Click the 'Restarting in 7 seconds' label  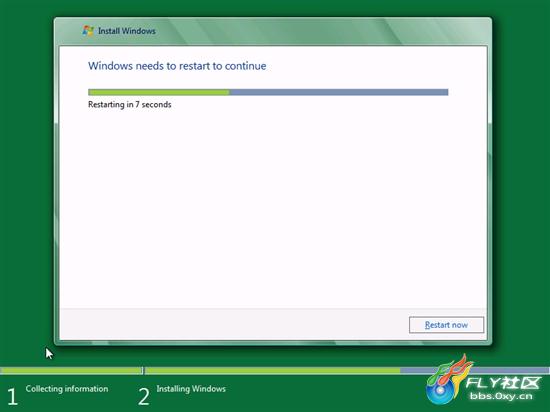click(130, 104)
